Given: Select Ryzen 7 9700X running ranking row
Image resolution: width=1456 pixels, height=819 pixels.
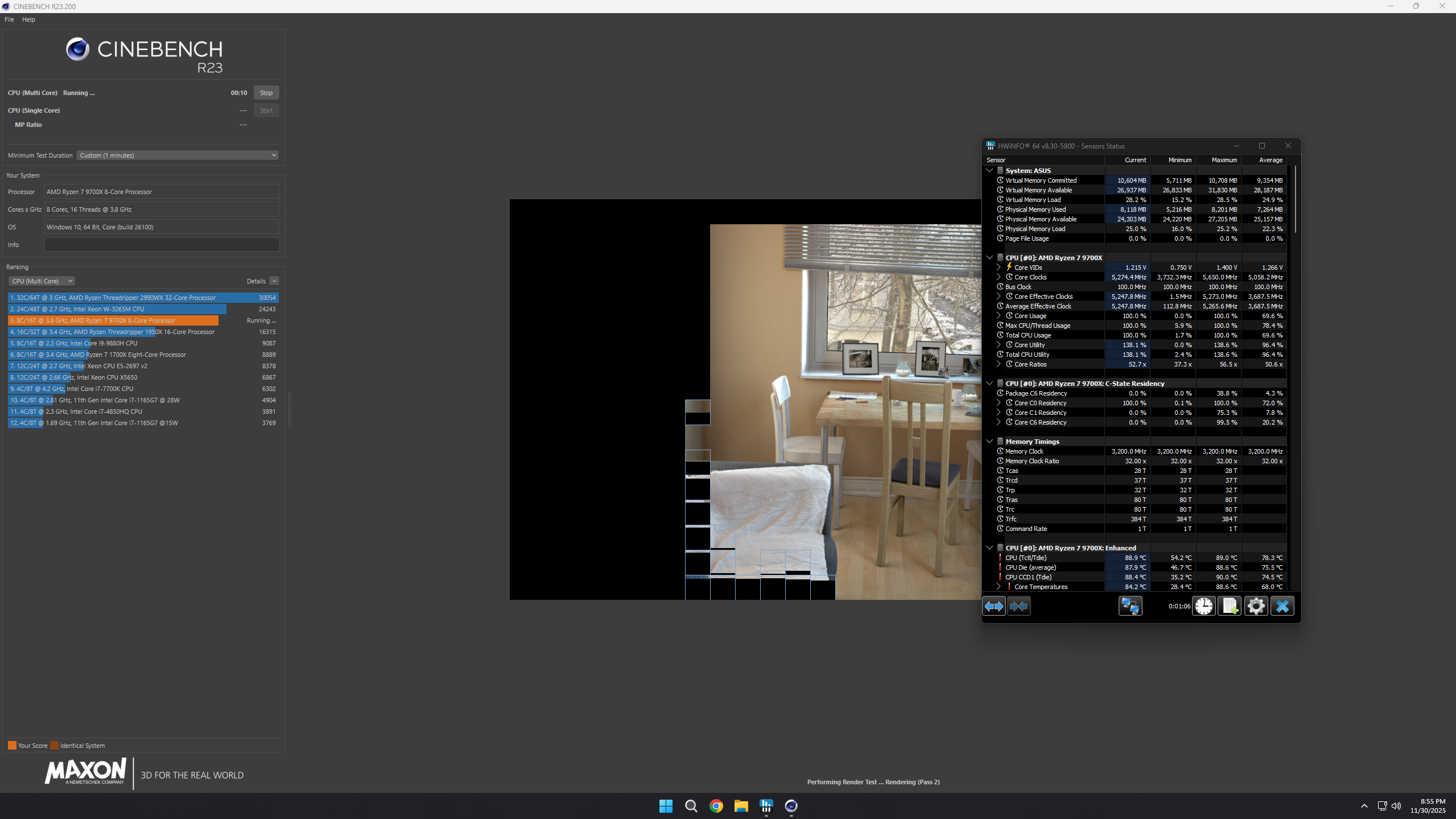Looking at the screenshot, I should [143, 320].
